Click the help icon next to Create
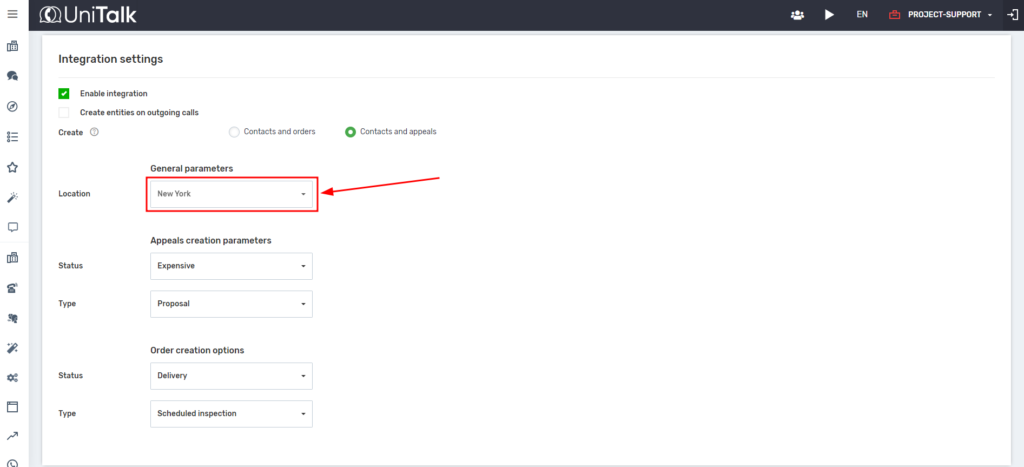 (x=94, y=132)
